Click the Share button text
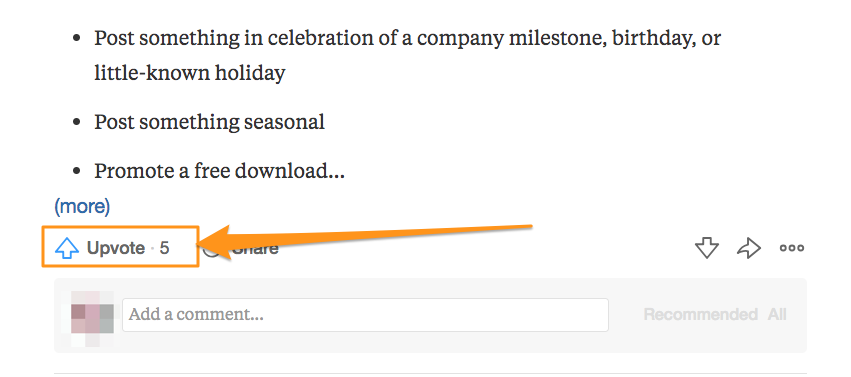Screen dimensions: 851x377 (x=255, y=249)
